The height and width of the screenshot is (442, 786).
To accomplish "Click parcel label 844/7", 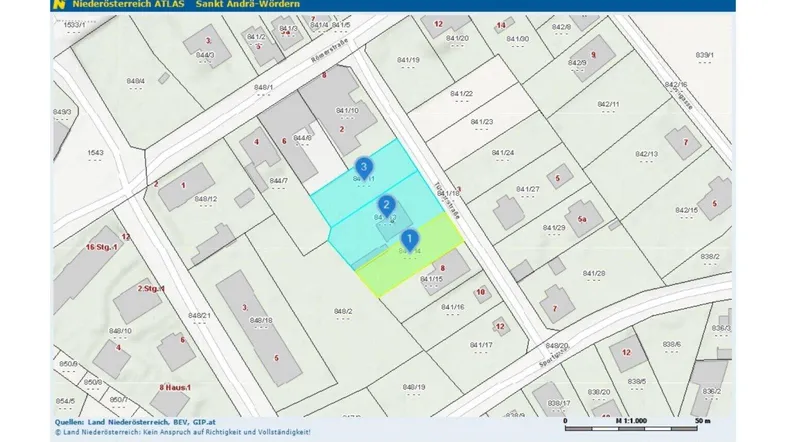I will pos(279,181).
